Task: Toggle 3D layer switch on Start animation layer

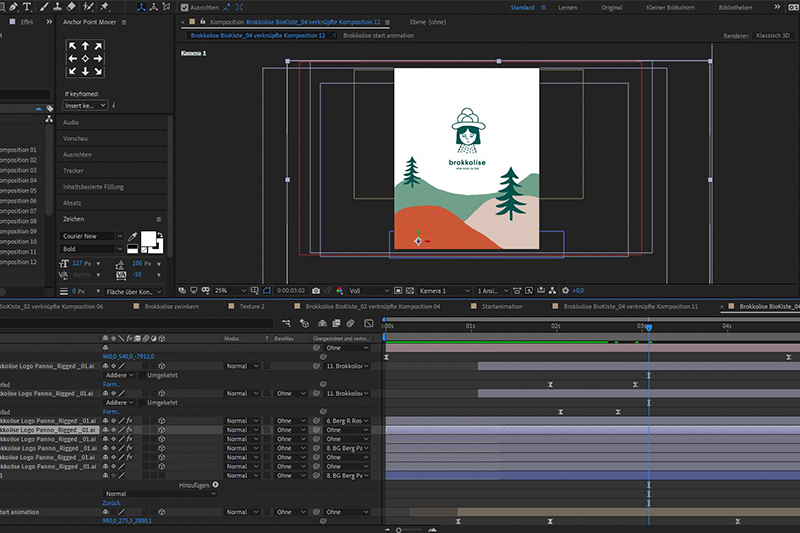Action: click(x=161, y=512)
